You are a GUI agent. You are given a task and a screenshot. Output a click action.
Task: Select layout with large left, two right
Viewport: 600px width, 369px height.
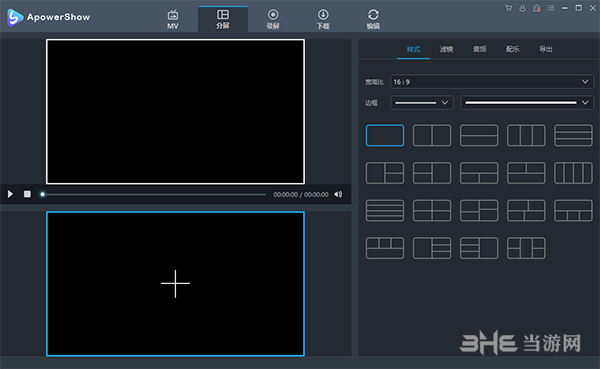(x=385, y=173)
